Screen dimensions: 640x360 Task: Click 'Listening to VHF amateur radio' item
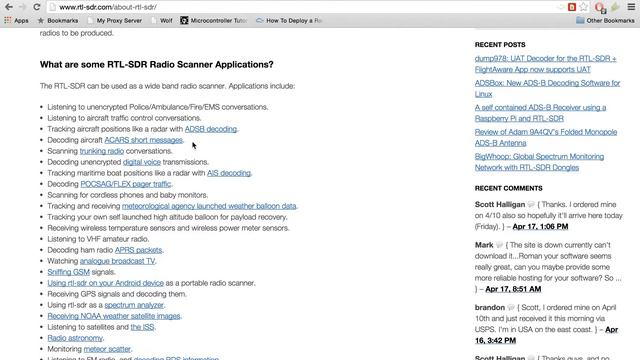click(98, 239)
